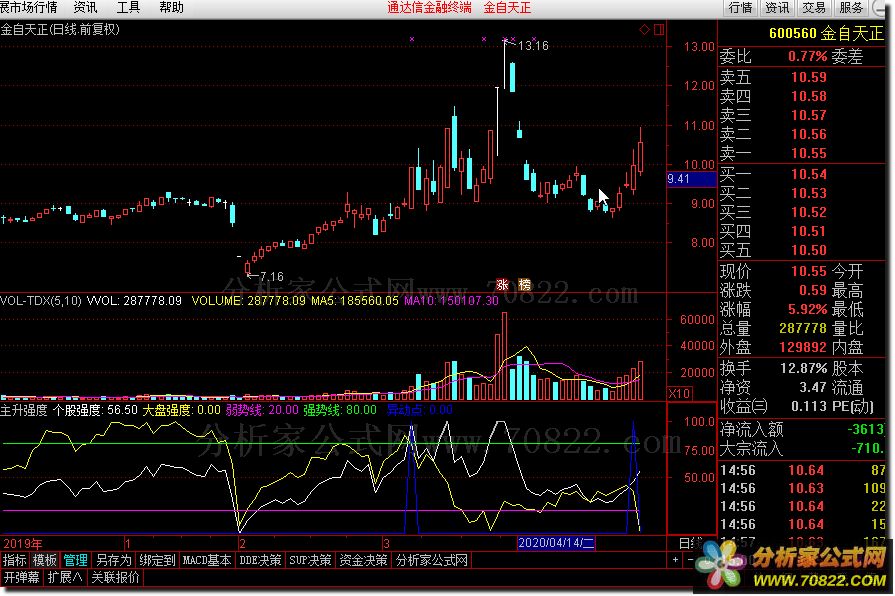Viewport: 895px width, 596px height.
Task: Click the X10 volume scale indicator
Action: 680,393
